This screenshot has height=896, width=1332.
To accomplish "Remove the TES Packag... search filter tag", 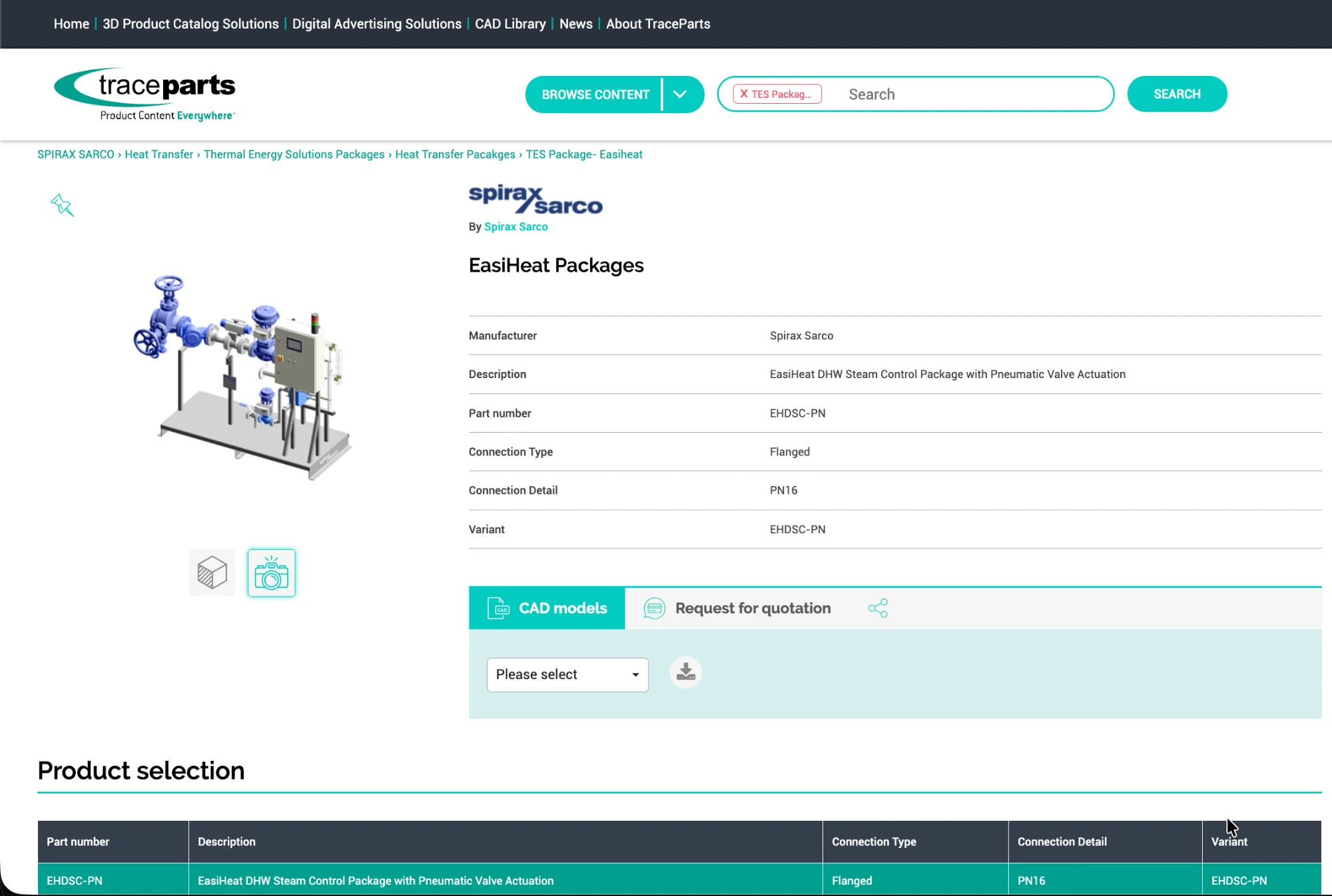I will (744, 94).
